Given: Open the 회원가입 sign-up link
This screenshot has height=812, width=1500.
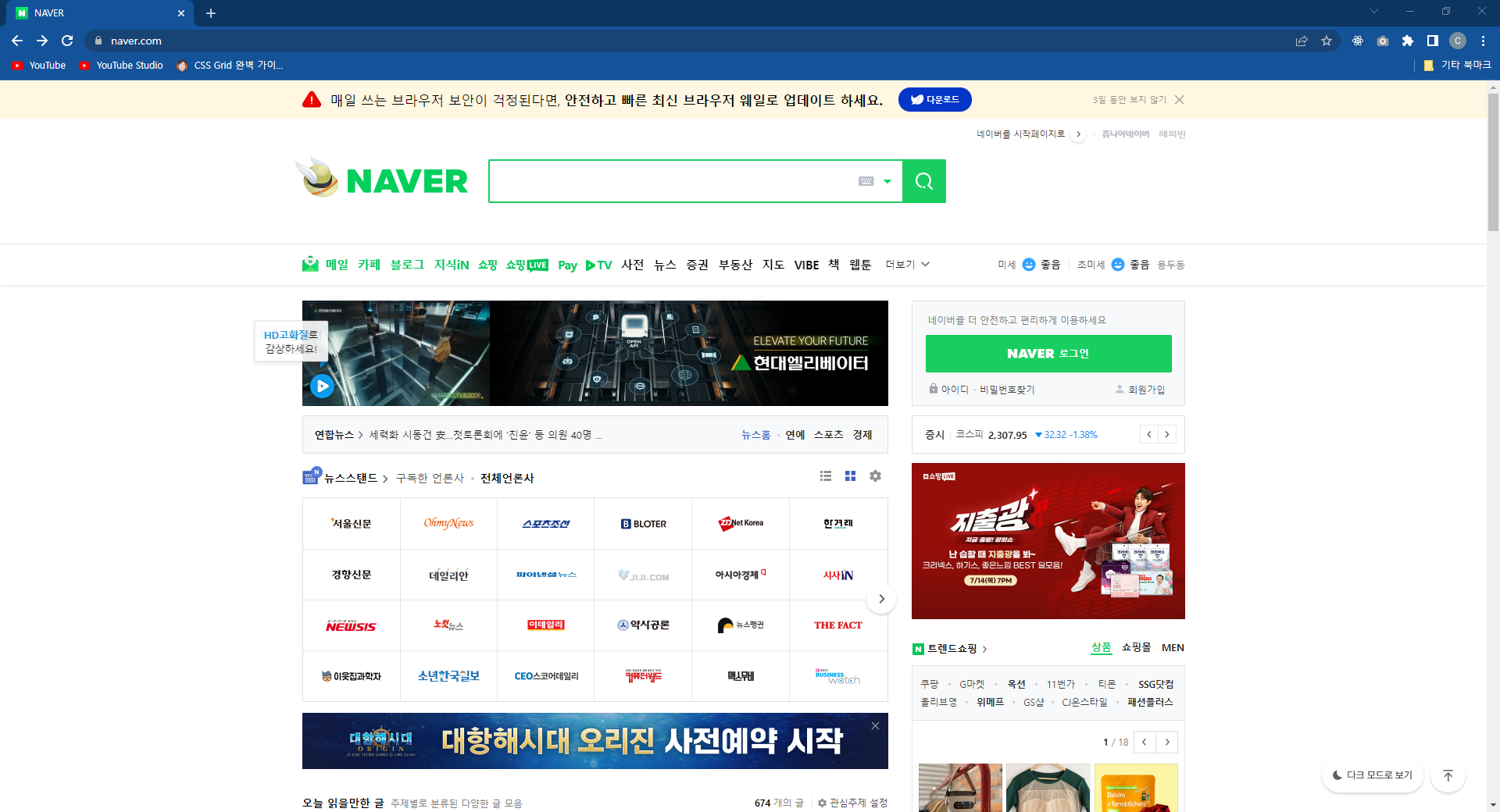Looking at the screenshot, I should click(x=1140, y=390).
